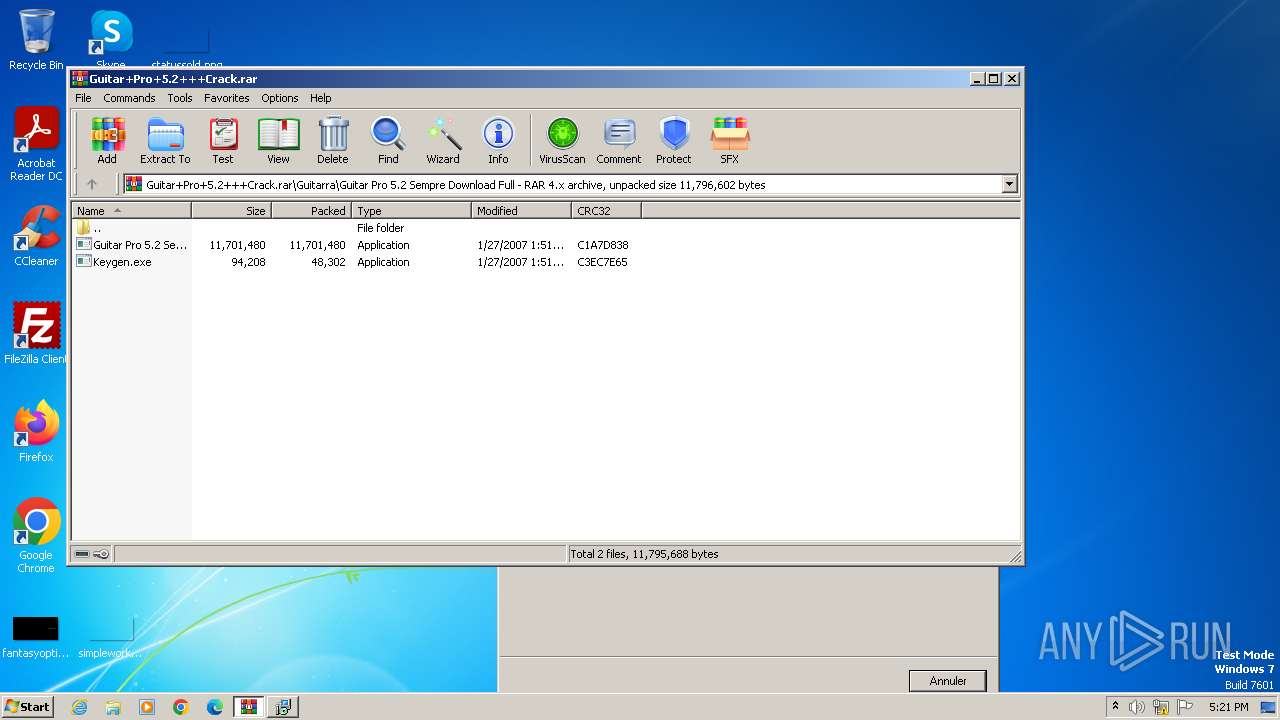Open the Skype desktop shortcut
Viewport: 1280px width, 720px height.
(x=110, y=40)
